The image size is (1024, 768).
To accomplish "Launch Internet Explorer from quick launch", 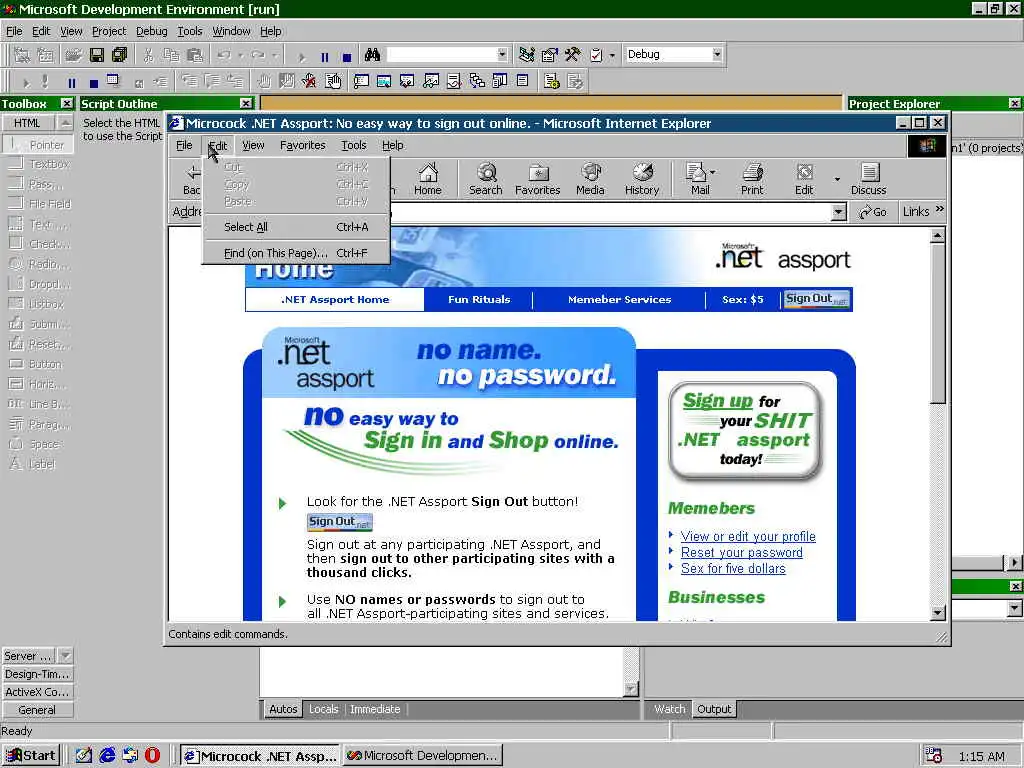I will [107, 755].
